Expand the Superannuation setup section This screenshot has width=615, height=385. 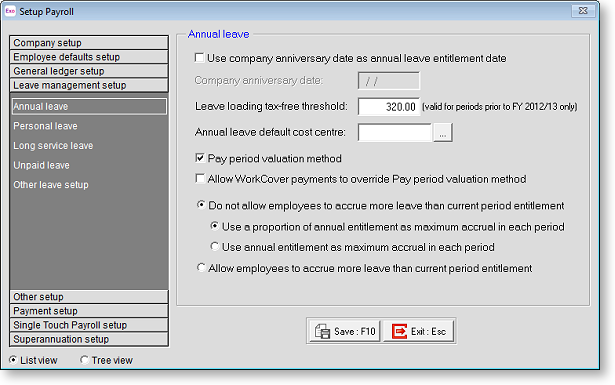click(x=89, y=339)
